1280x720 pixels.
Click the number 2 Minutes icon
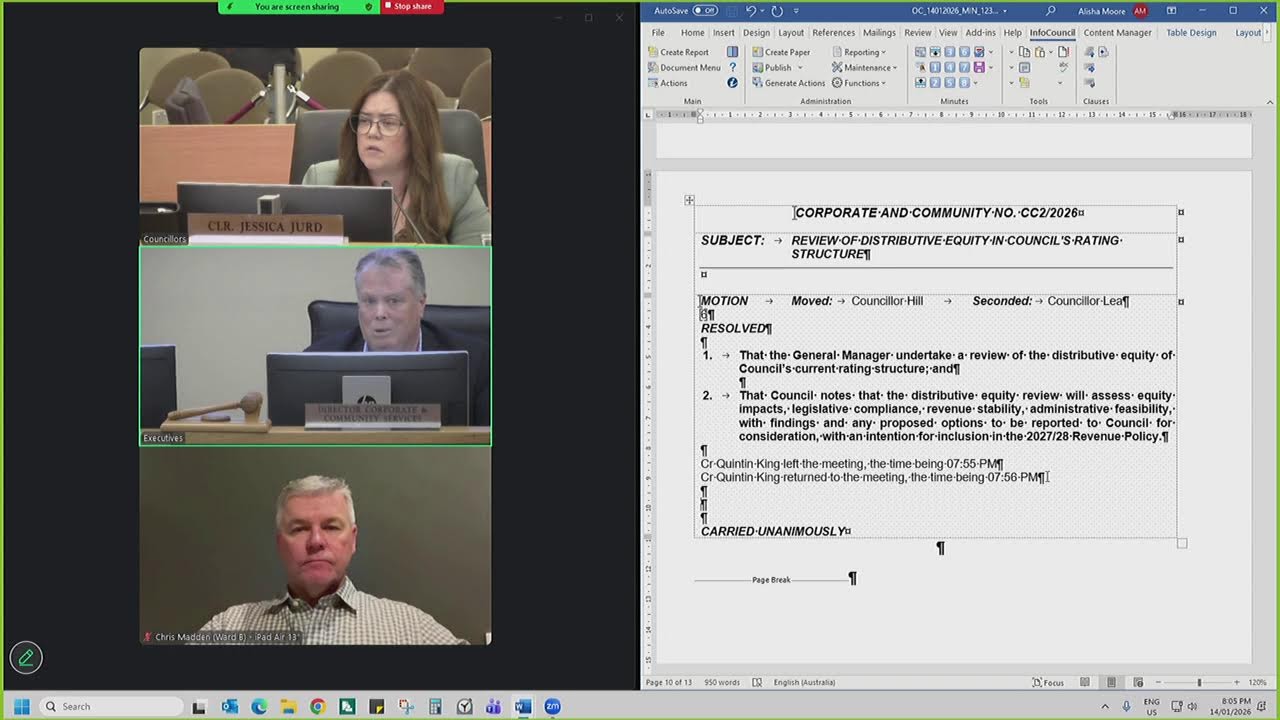(x=934, y=83)
